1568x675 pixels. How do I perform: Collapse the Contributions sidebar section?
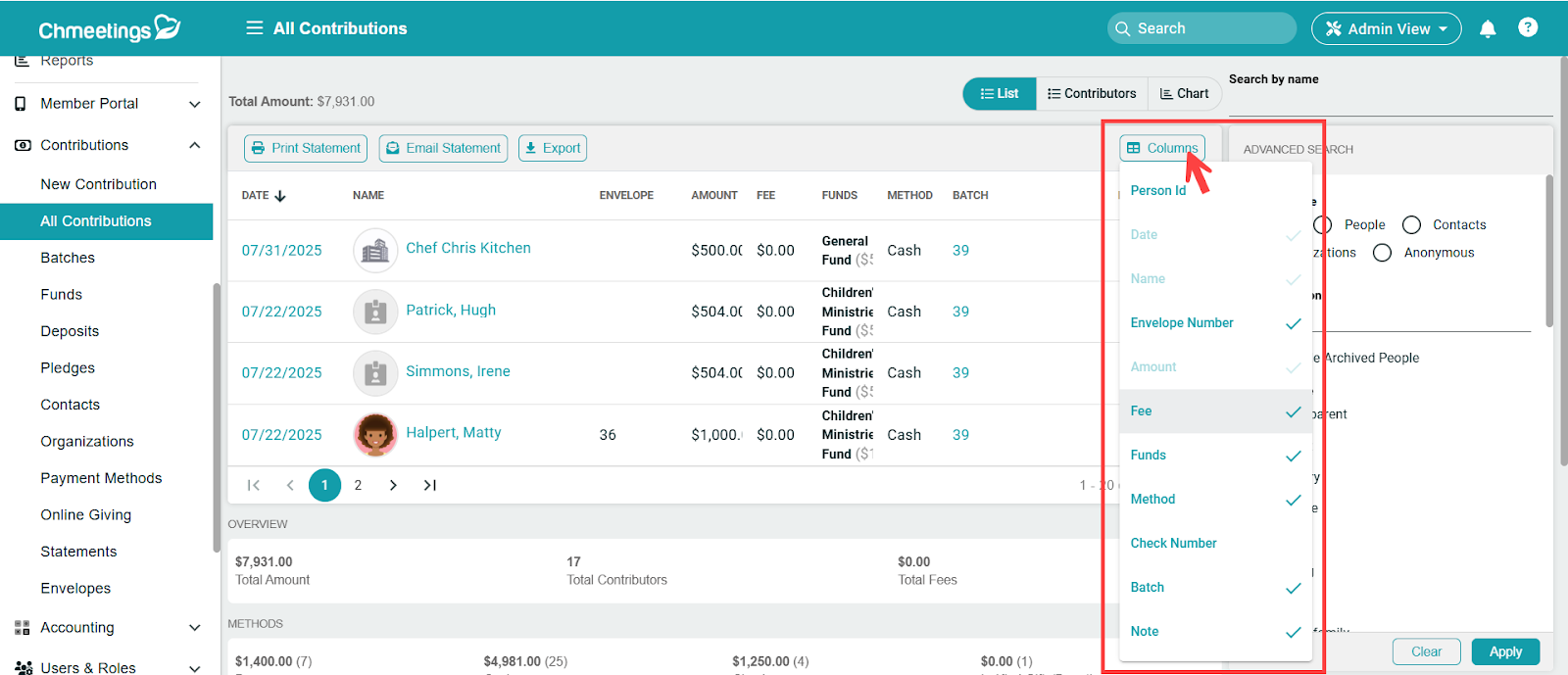tap(194, 145)
